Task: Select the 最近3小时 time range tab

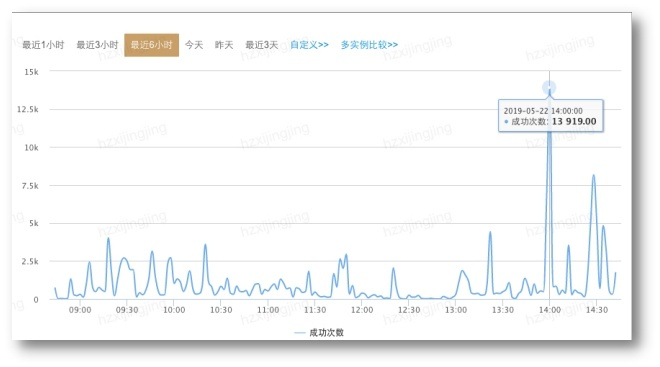Action: click(97, 45)
